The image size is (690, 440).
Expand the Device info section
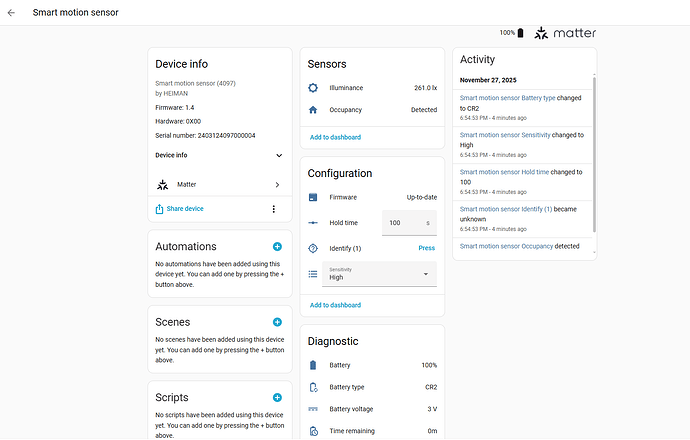(x=278, y=156)
